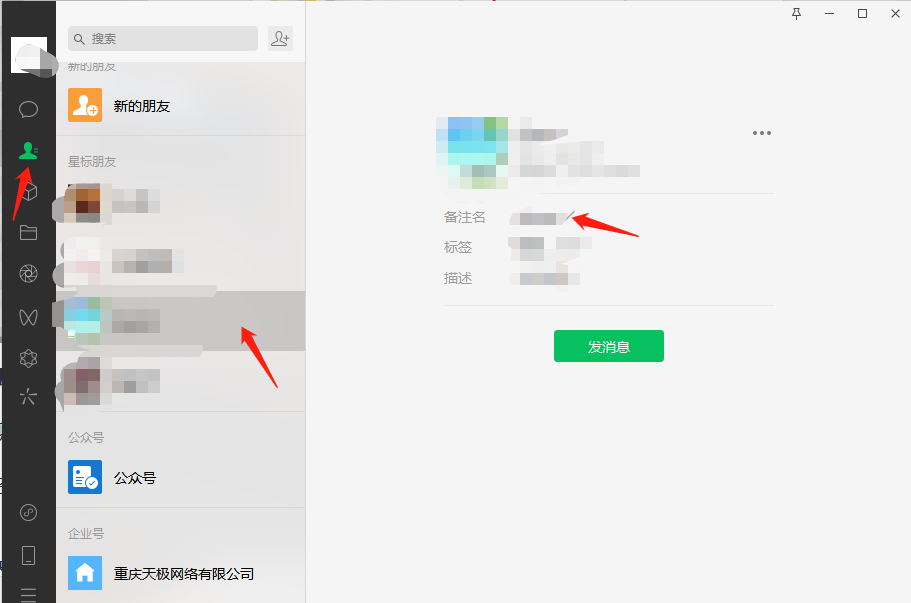Image resolution: width=911 pixels, height=603 pixels.
Task: Click the blurred 备注名 remark field
Action: [x=541, y=218]
